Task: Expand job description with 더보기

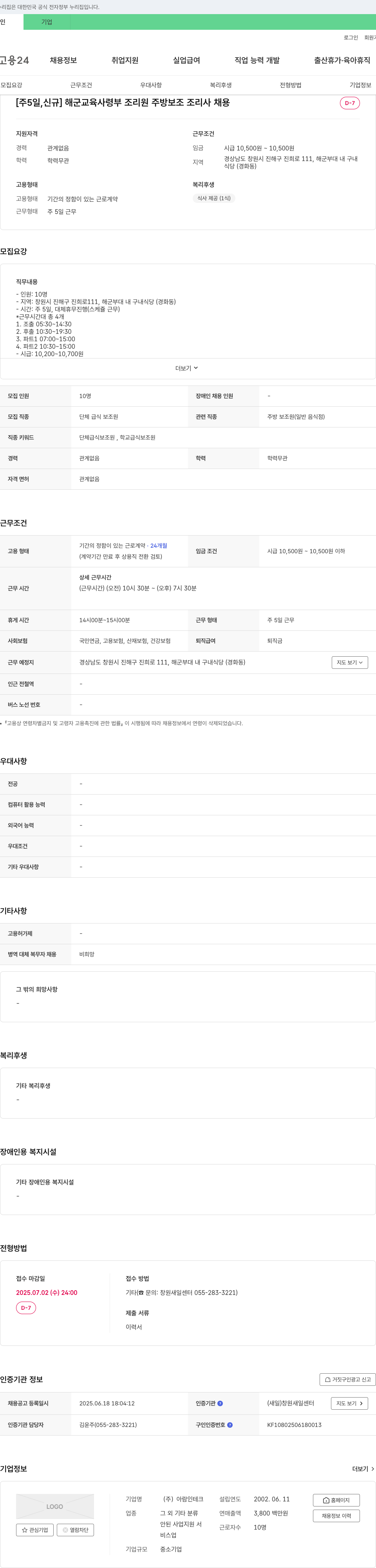Action: click(187, 368)
